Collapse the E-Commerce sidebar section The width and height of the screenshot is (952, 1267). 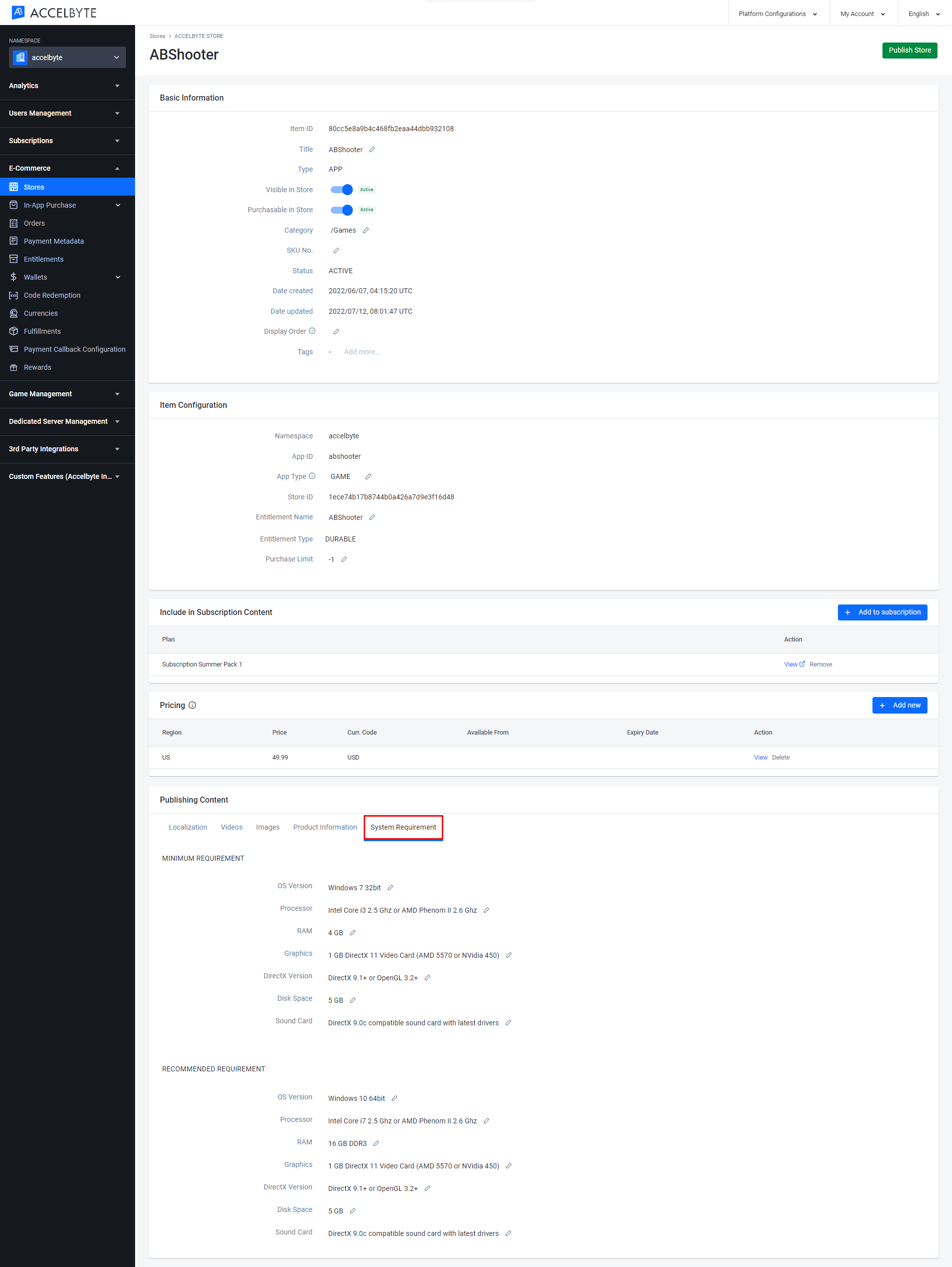68,169
